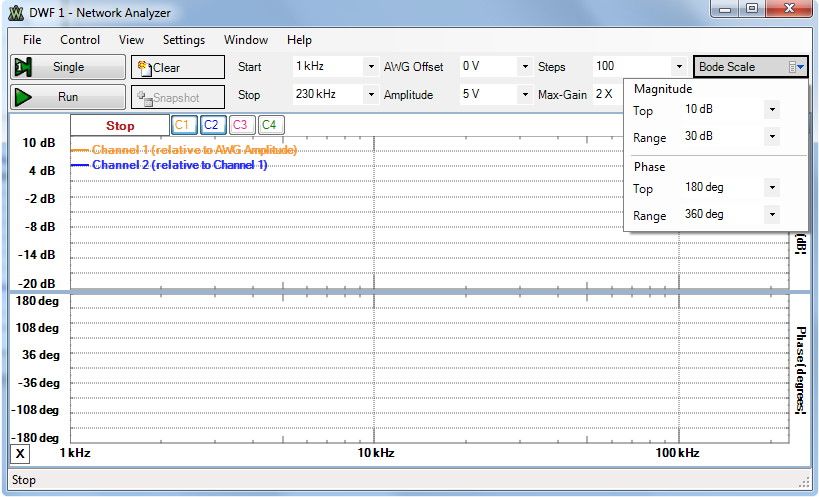Click the 10 kHz axis label
The image size is (819, 497).
[376, 453]
